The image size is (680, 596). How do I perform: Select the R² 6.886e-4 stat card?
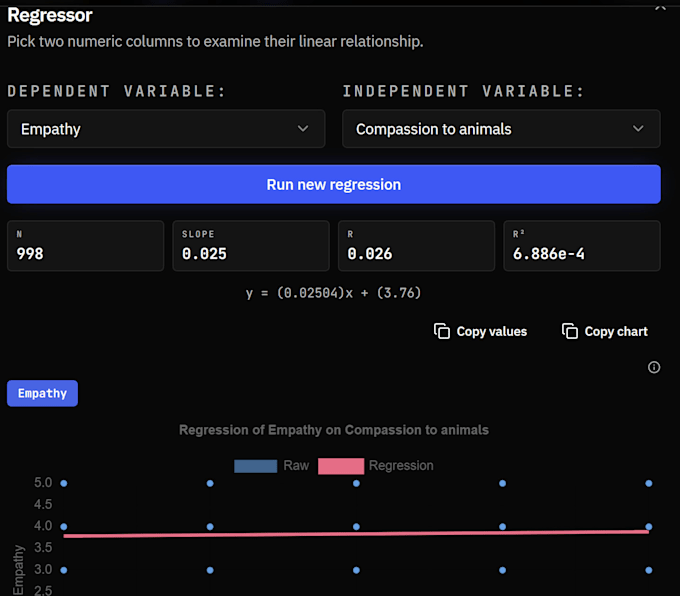pos(582,246)
